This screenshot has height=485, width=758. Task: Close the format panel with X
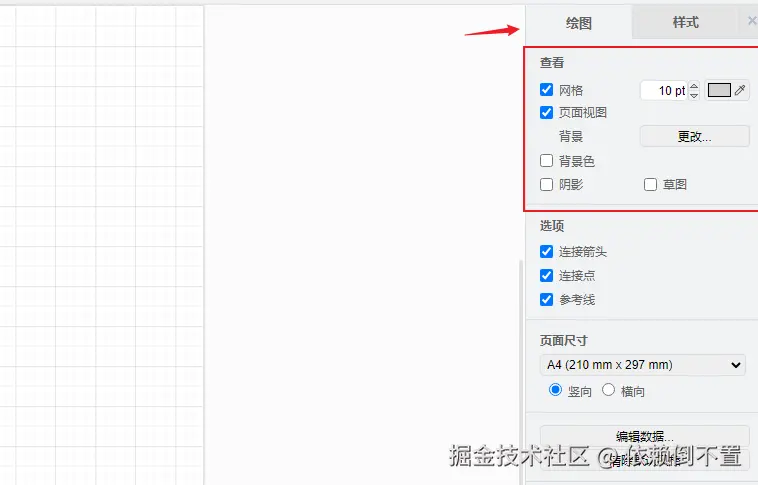tap(752, 21)
